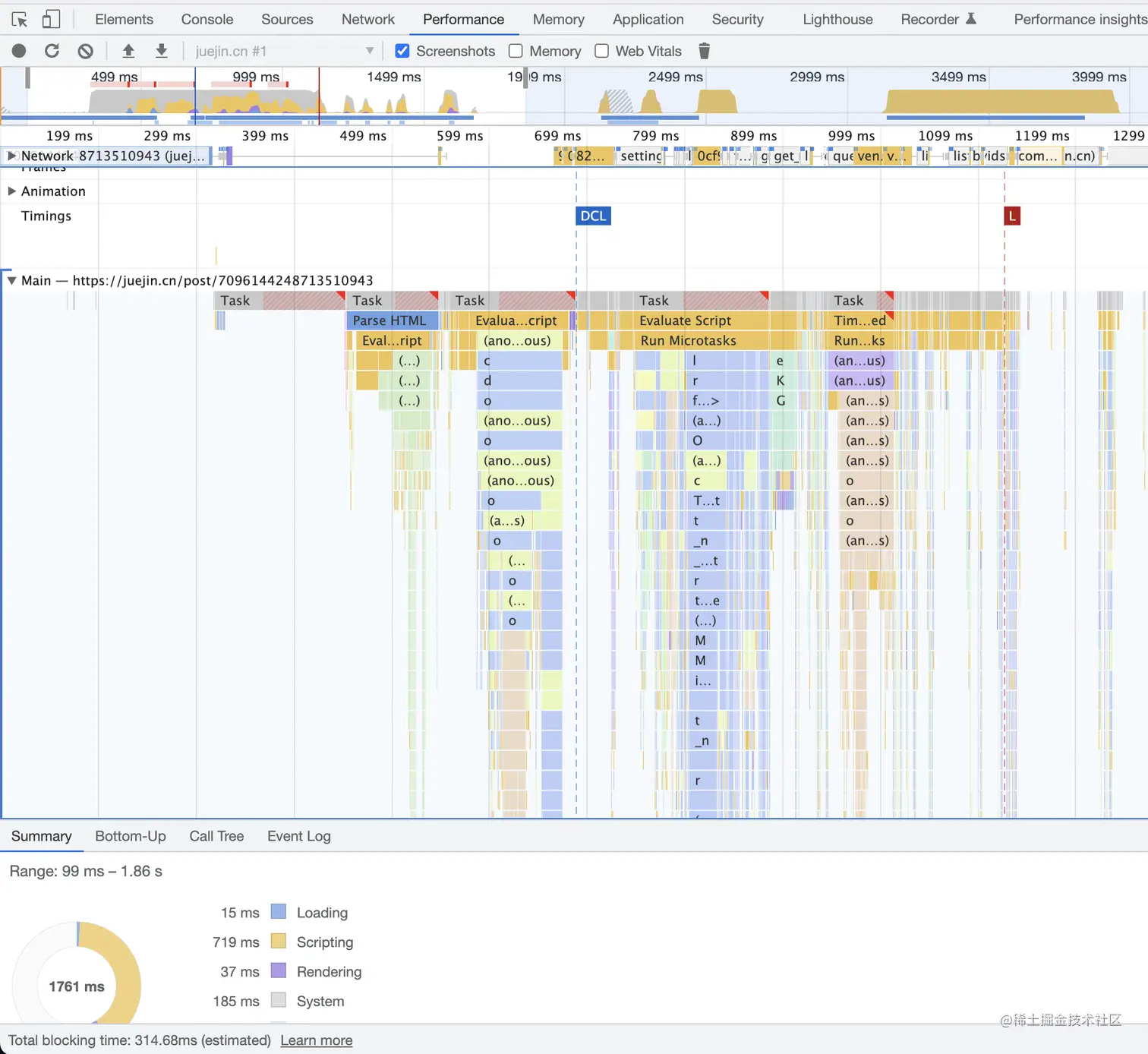This screenshot has height=1054, width=1148.
Task: Open the Call Tree tab
Action: point(216,836)
